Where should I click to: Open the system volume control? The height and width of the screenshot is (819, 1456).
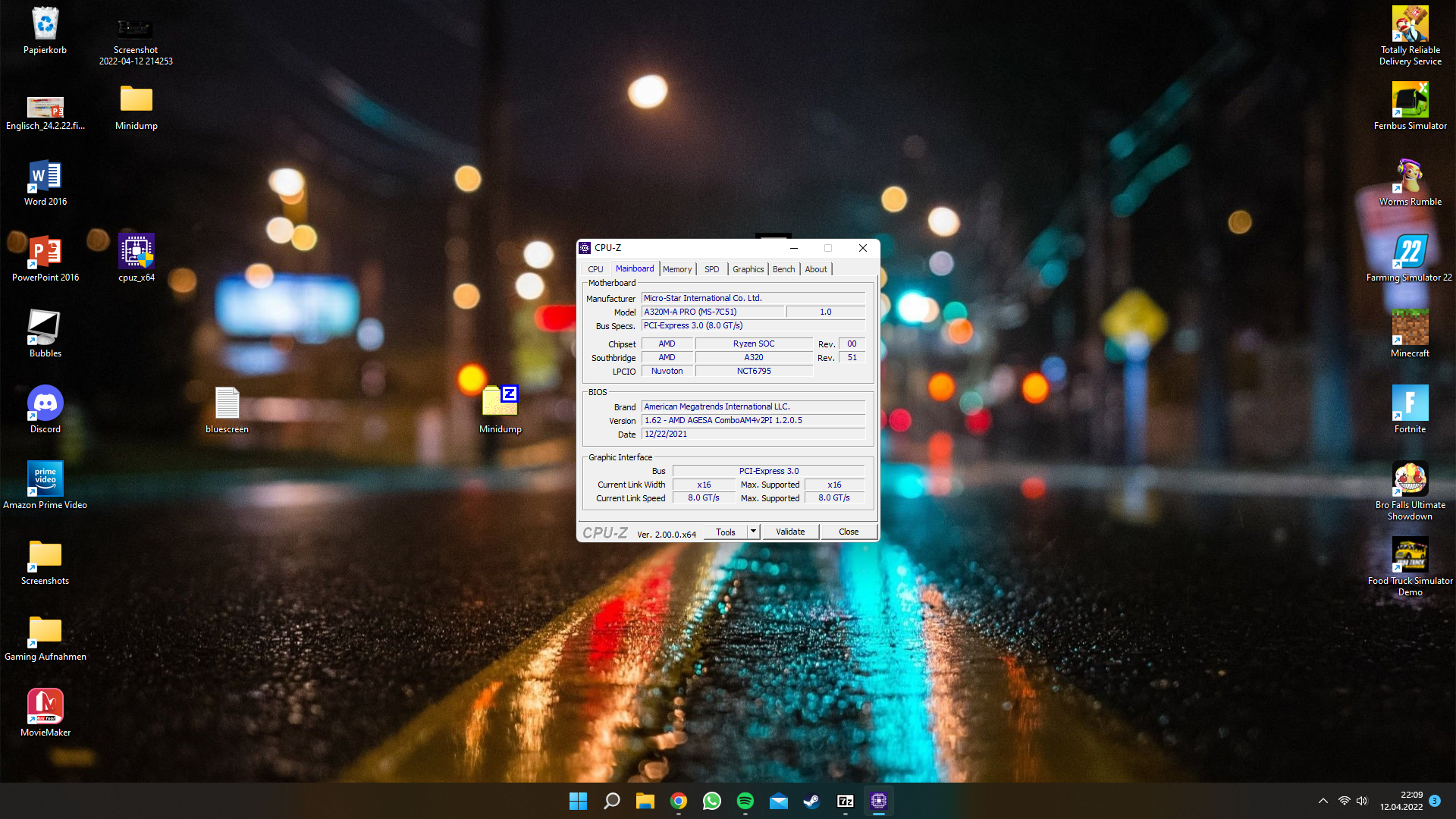coord(1362,801)
